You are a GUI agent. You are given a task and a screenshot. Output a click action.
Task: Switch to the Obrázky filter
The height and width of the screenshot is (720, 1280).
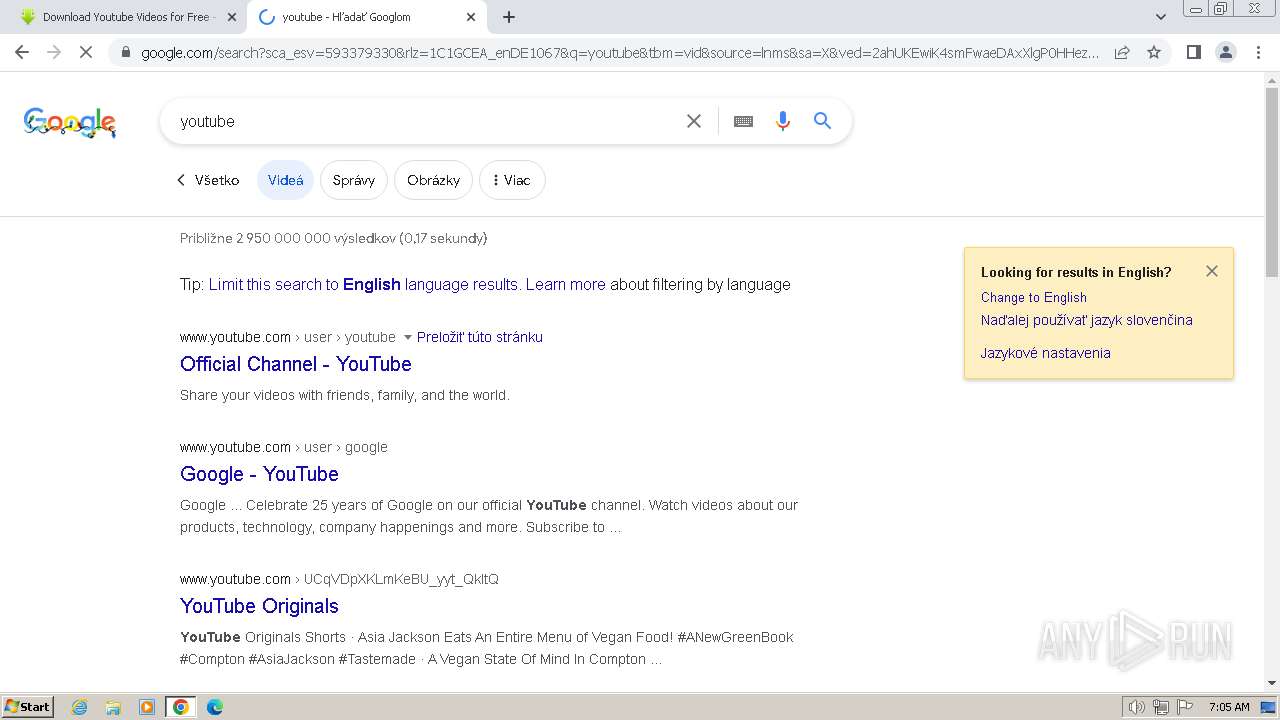(433, 180)
